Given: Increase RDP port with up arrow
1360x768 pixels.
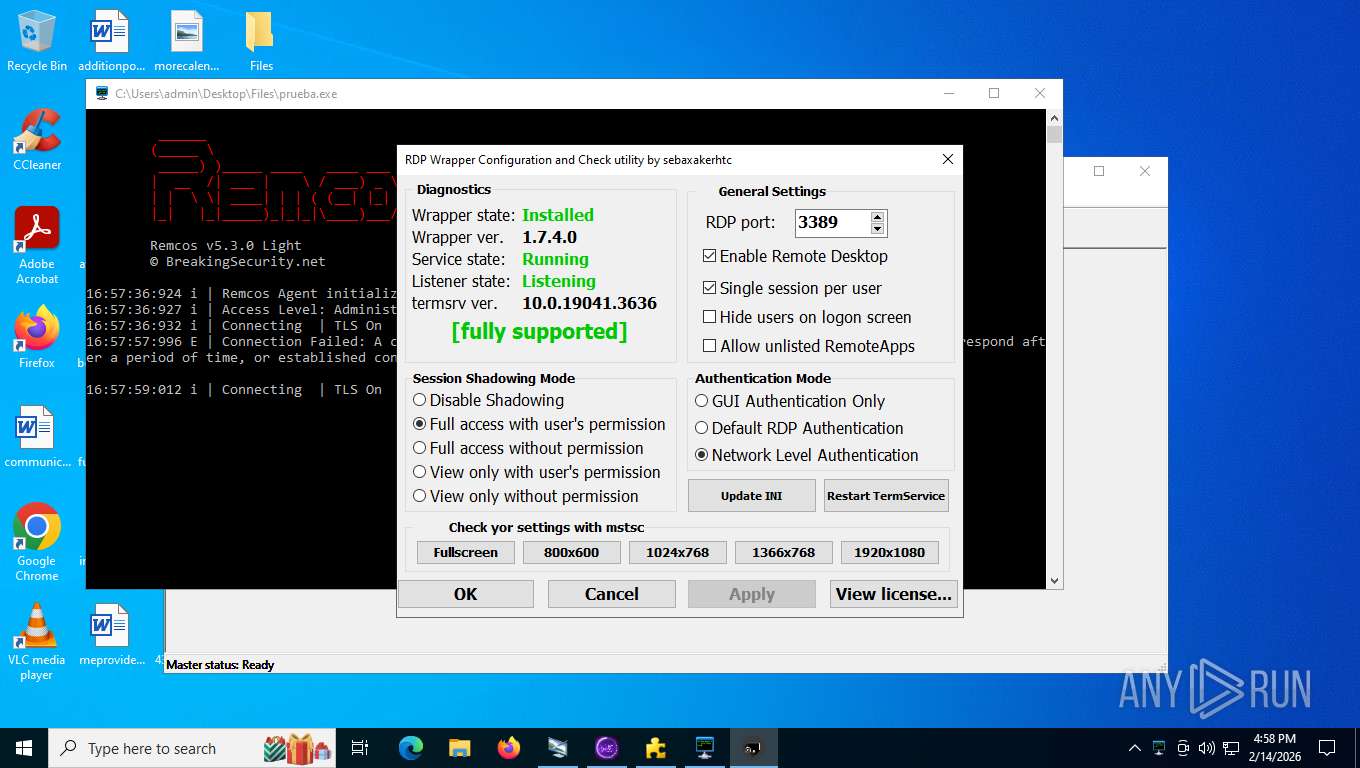Looking at the screenshot, I should pyautogui.click(x=877, y=217).
